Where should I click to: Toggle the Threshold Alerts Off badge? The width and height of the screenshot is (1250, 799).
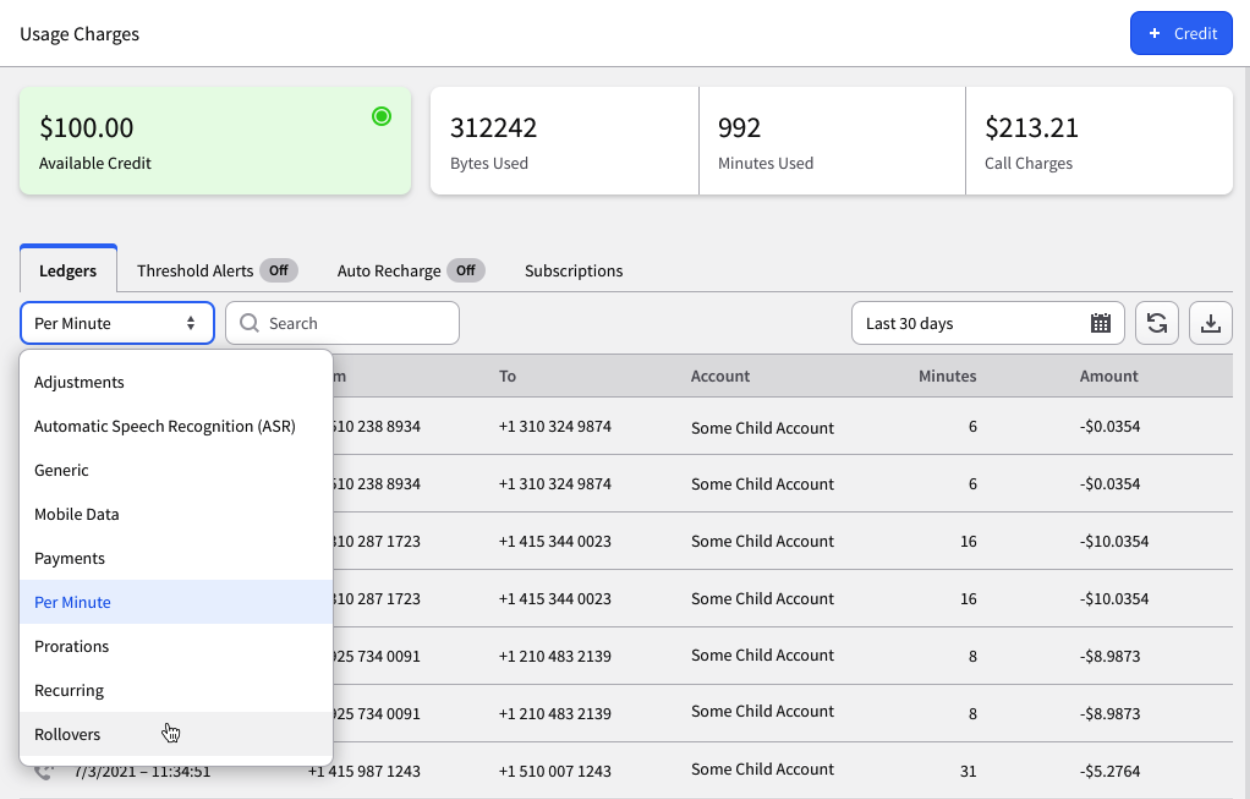click(x=278, y=270)
